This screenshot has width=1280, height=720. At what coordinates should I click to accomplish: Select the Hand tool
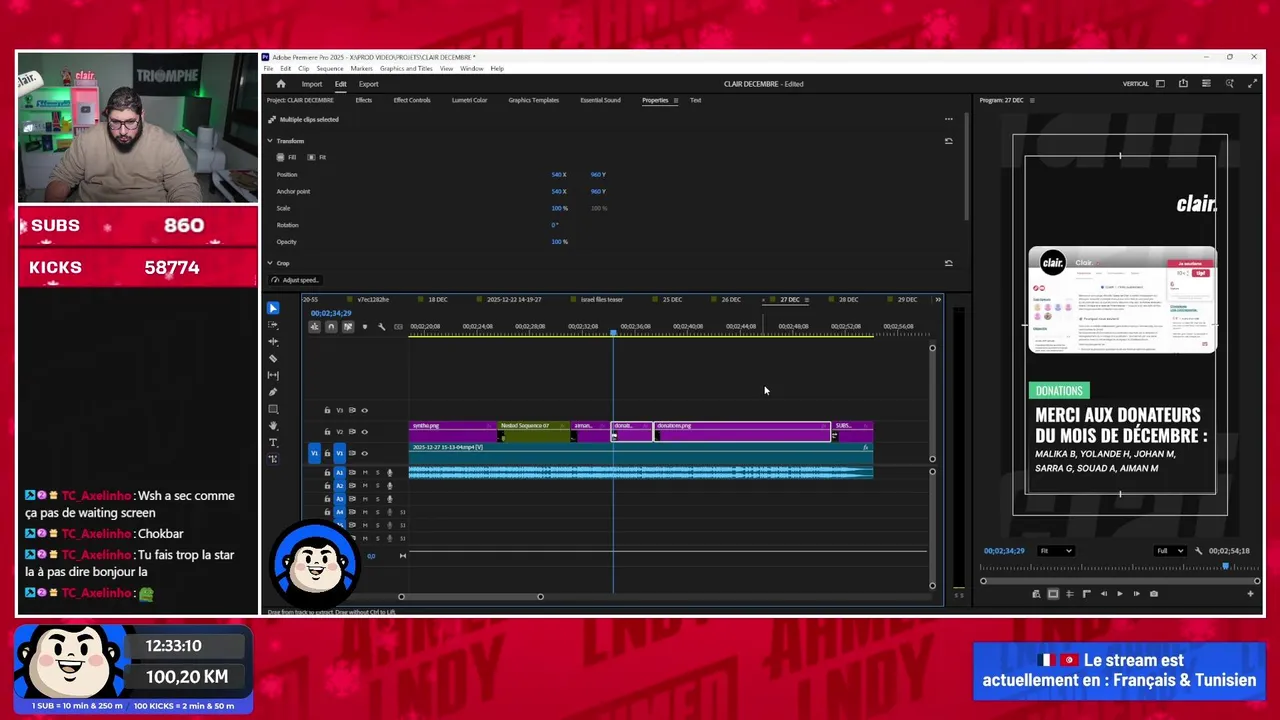tap(273, 426)
